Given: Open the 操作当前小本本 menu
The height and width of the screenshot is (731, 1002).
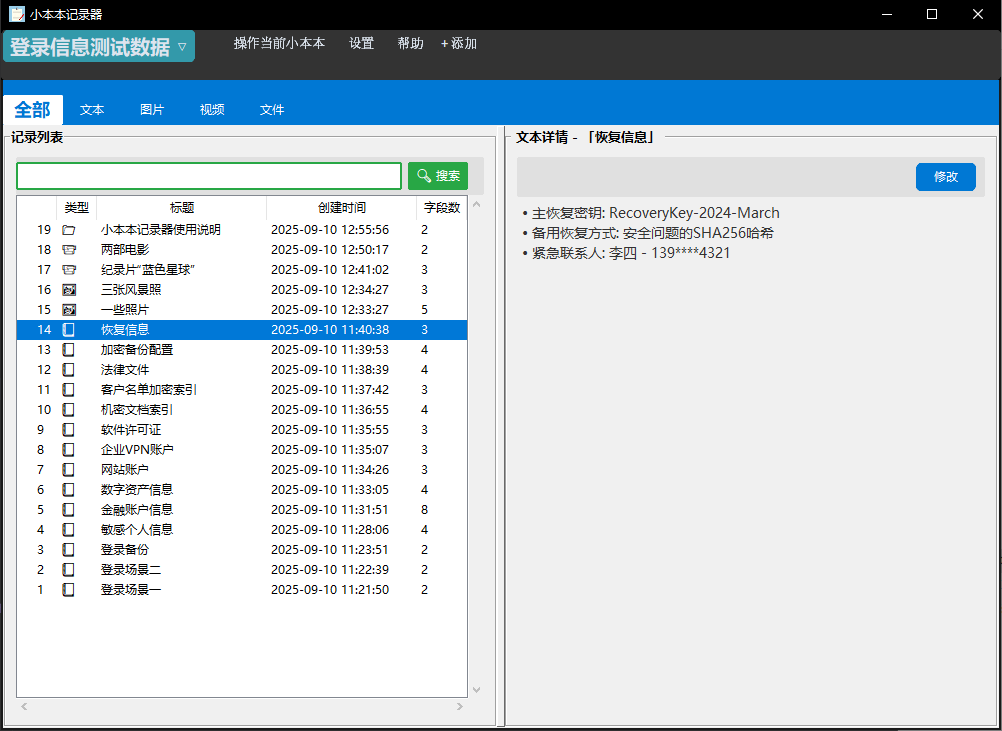Looking at the screenshot, I should (x=279, y=44).
